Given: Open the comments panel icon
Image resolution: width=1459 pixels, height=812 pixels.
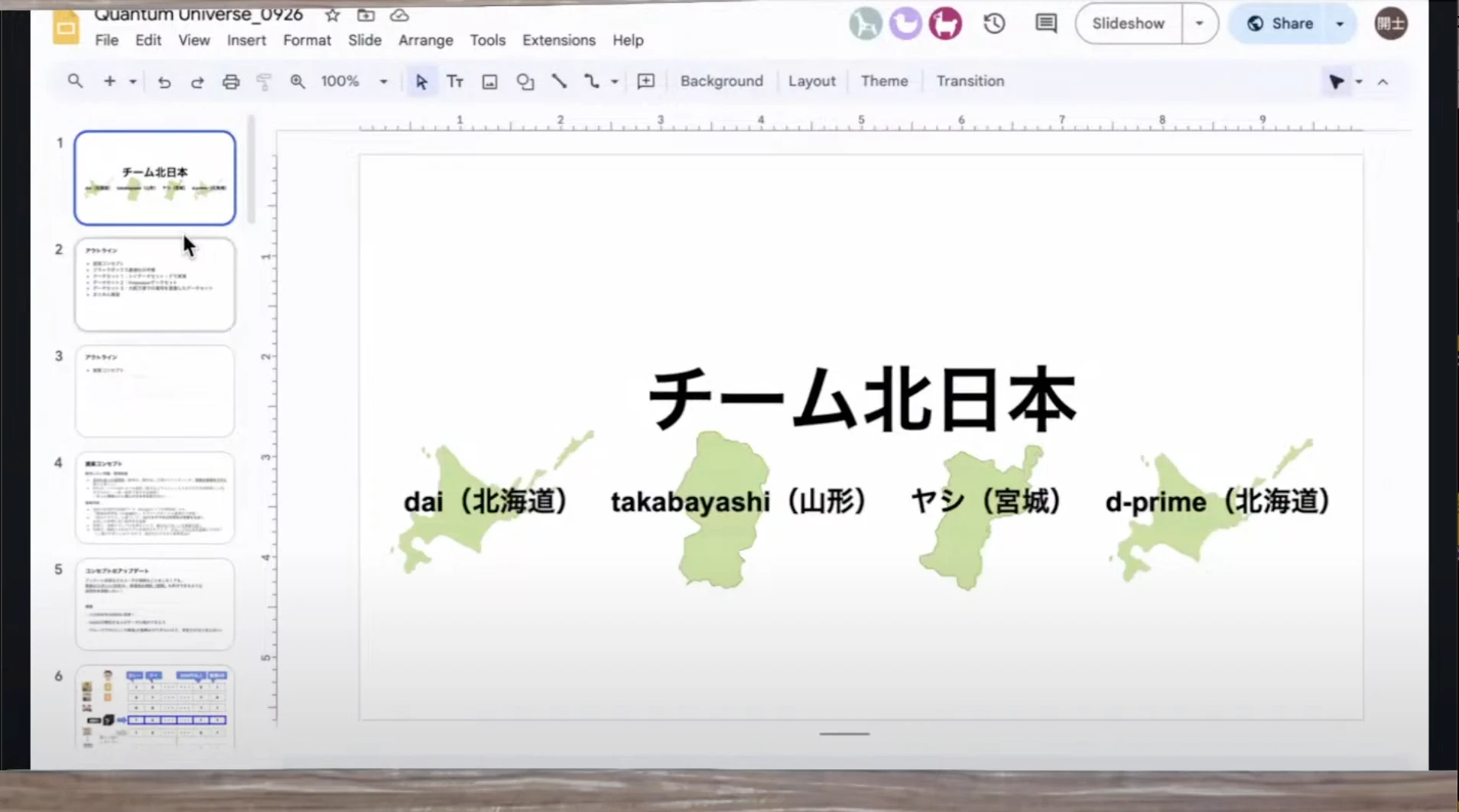Looking at the screenshot, I should click(x=1045, y=23).
